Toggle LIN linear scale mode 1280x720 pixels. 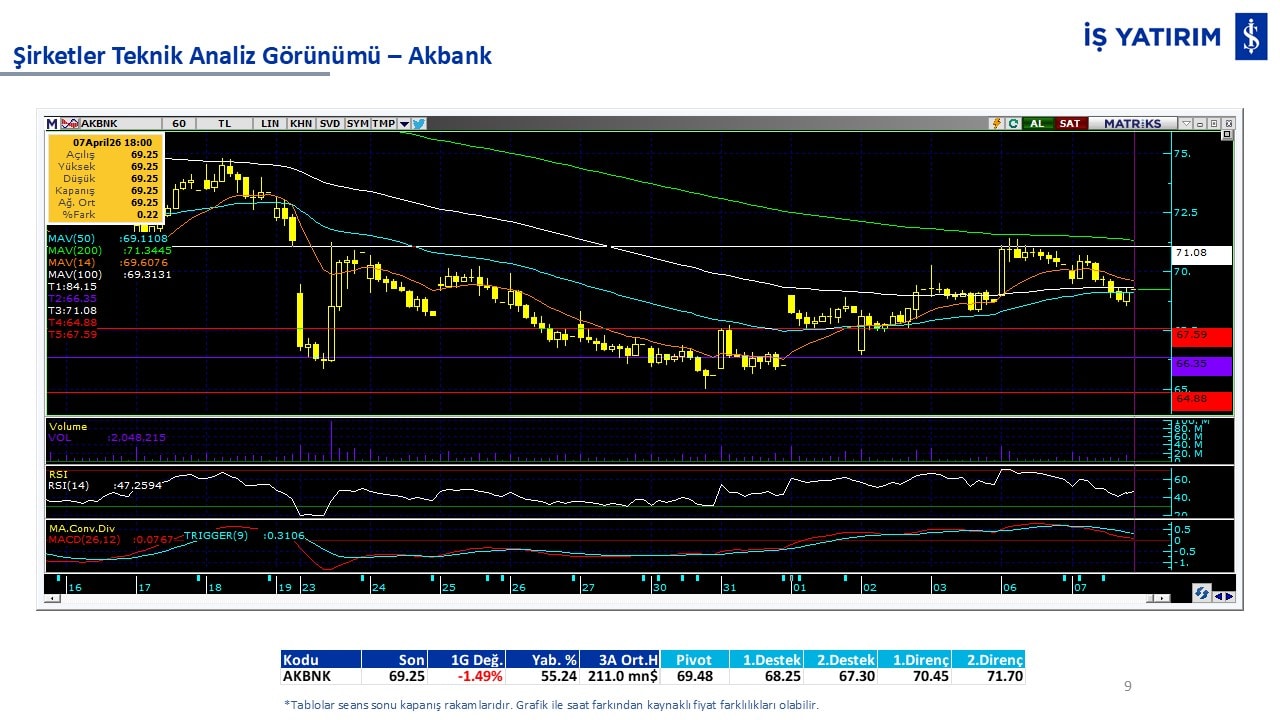(x=270, y=124)
